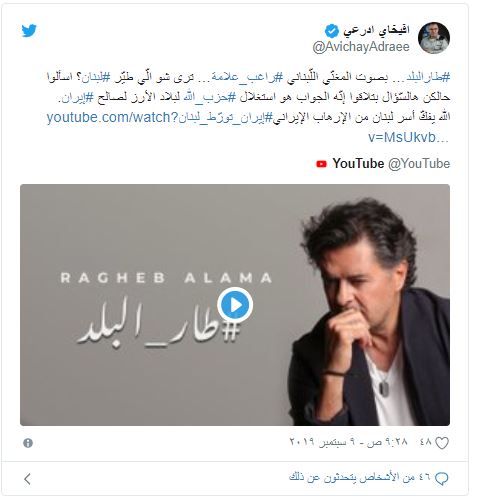Click the tweet timestamp ٩ سبتمبر ٢٠١٩
This screenshot has width=478, height=497.
(349, 442)
